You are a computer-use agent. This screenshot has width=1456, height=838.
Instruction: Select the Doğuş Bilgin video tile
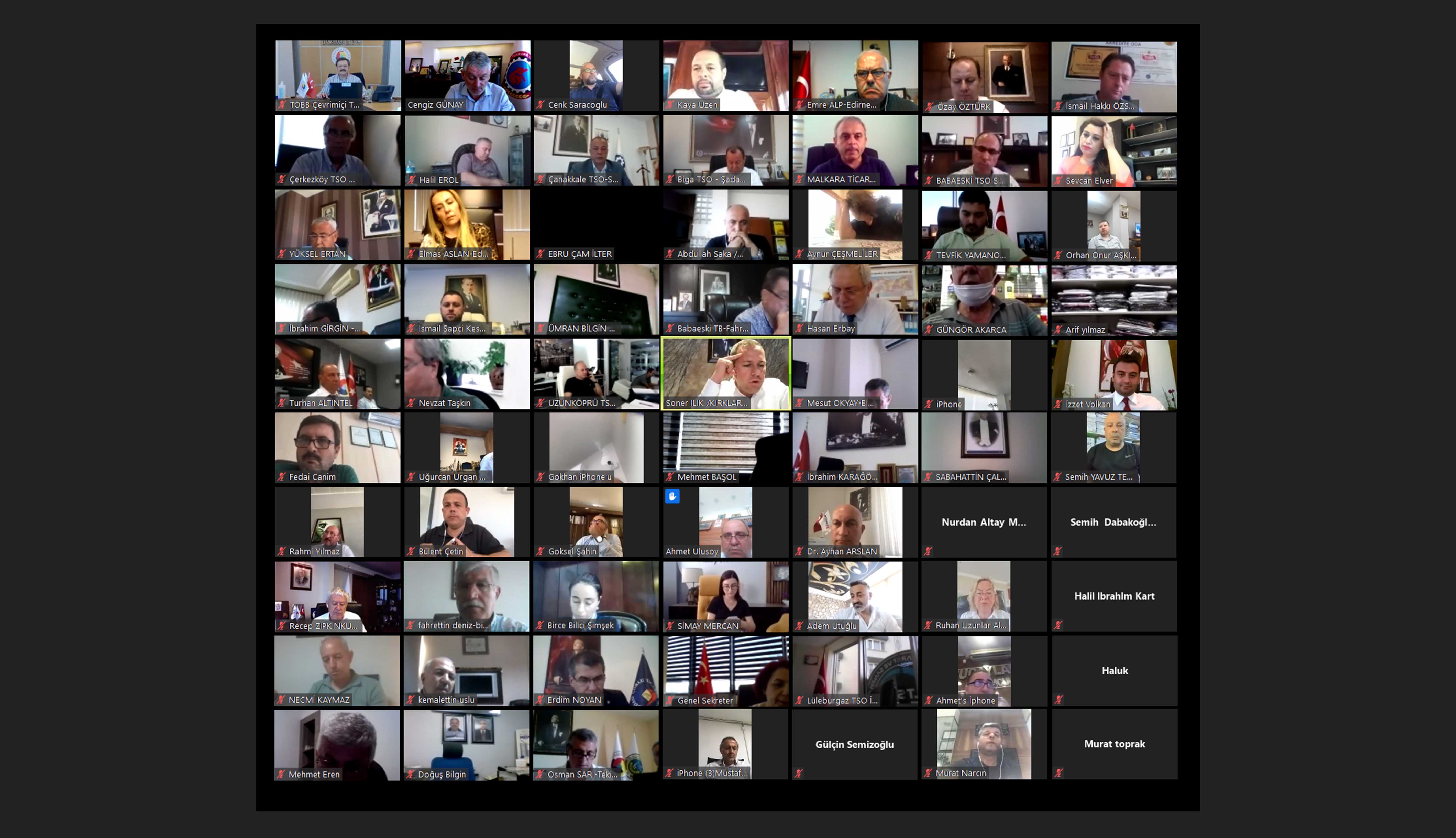[x=467, y=745]
